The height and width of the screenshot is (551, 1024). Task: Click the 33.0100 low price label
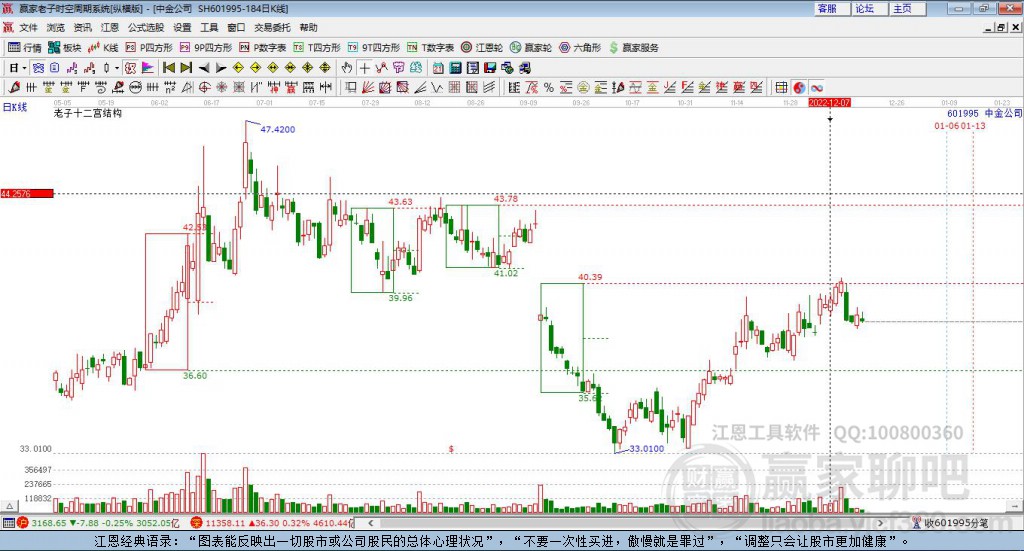coord(647,449)
